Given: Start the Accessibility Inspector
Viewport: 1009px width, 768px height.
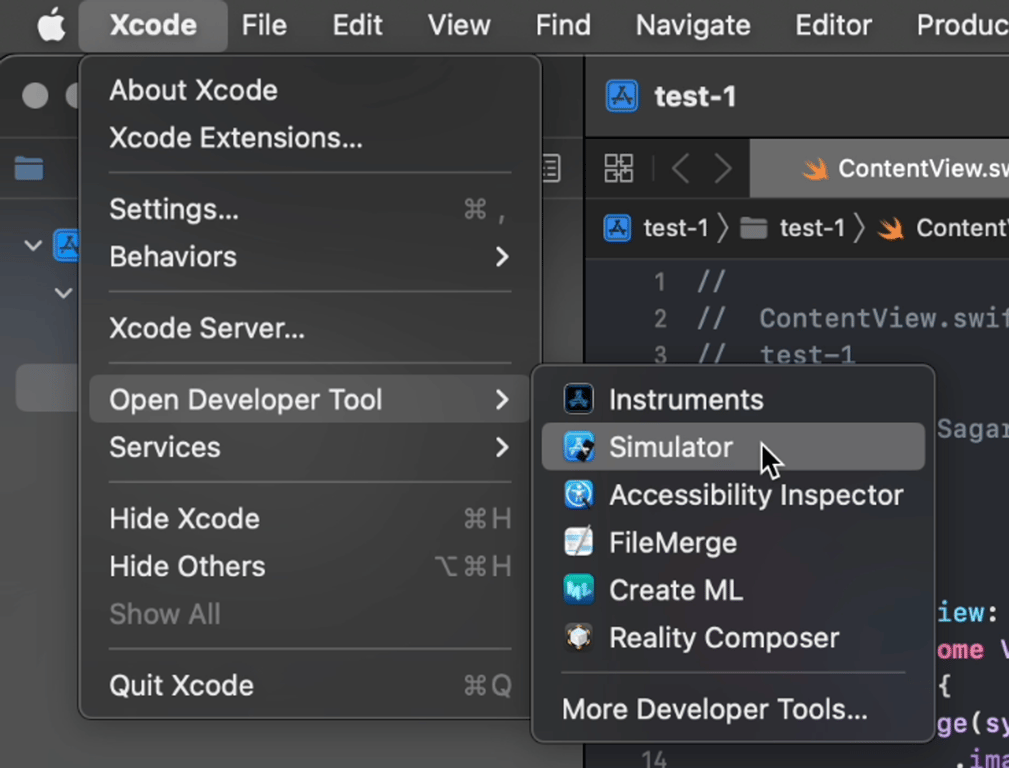Looking at the screenshot, I should click(x=755, y=495).
